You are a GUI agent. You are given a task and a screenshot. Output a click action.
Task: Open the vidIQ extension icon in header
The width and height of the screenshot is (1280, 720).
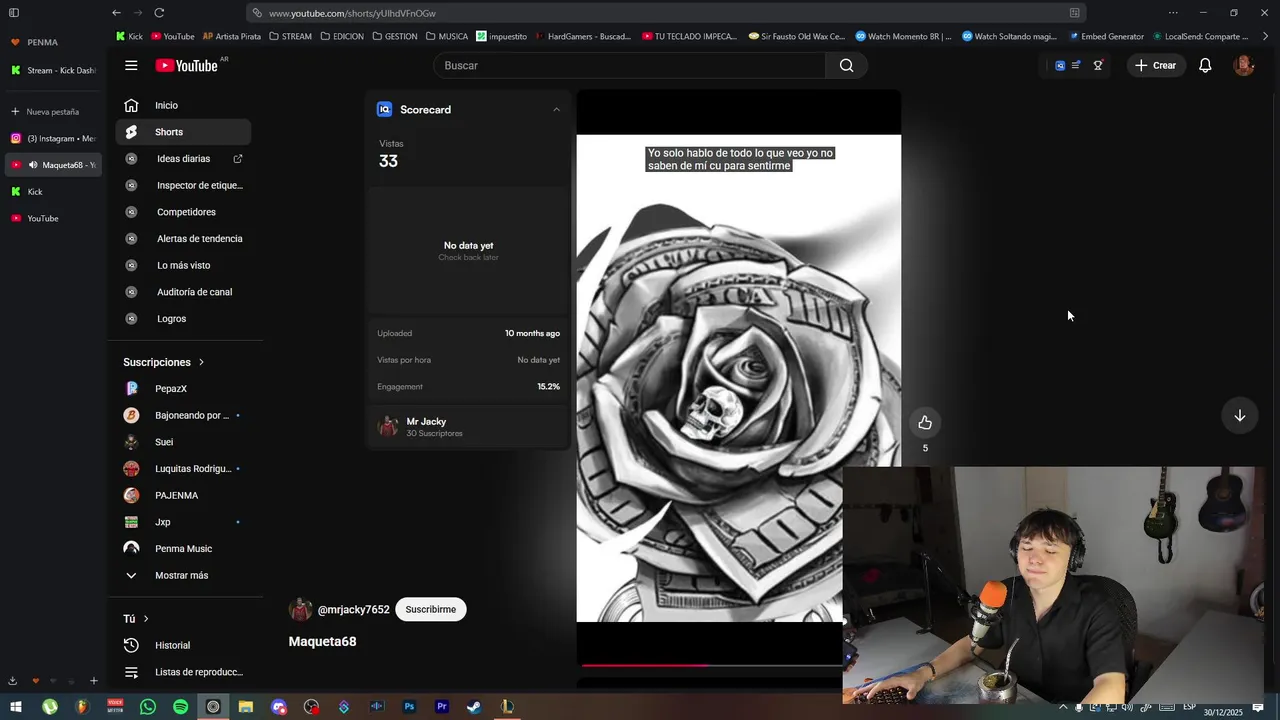click(x=1060, y=65)
